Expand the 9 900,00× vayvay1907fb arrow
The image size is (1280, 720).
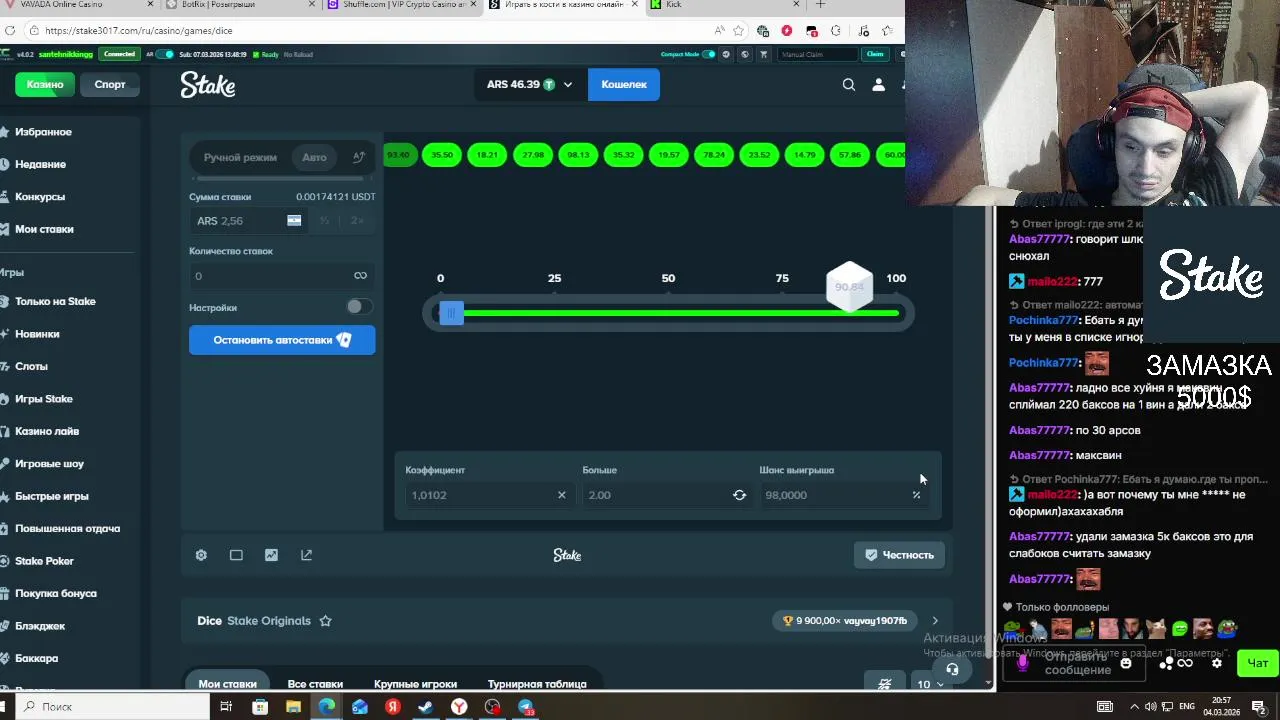click(935, 621)
